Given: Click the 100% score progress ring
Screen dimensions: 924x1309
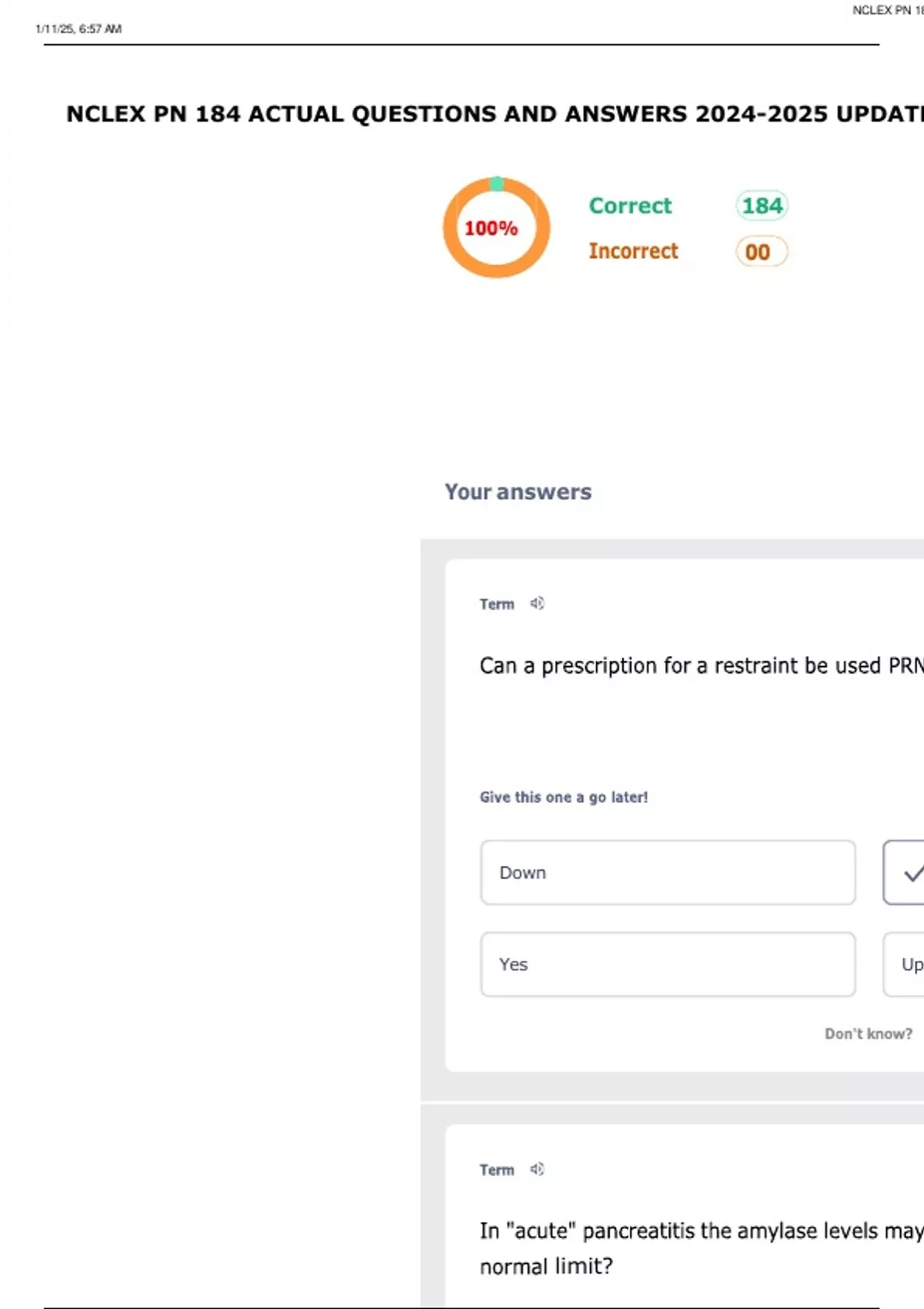Looking at the screenshot, I should tap(496, 228).
